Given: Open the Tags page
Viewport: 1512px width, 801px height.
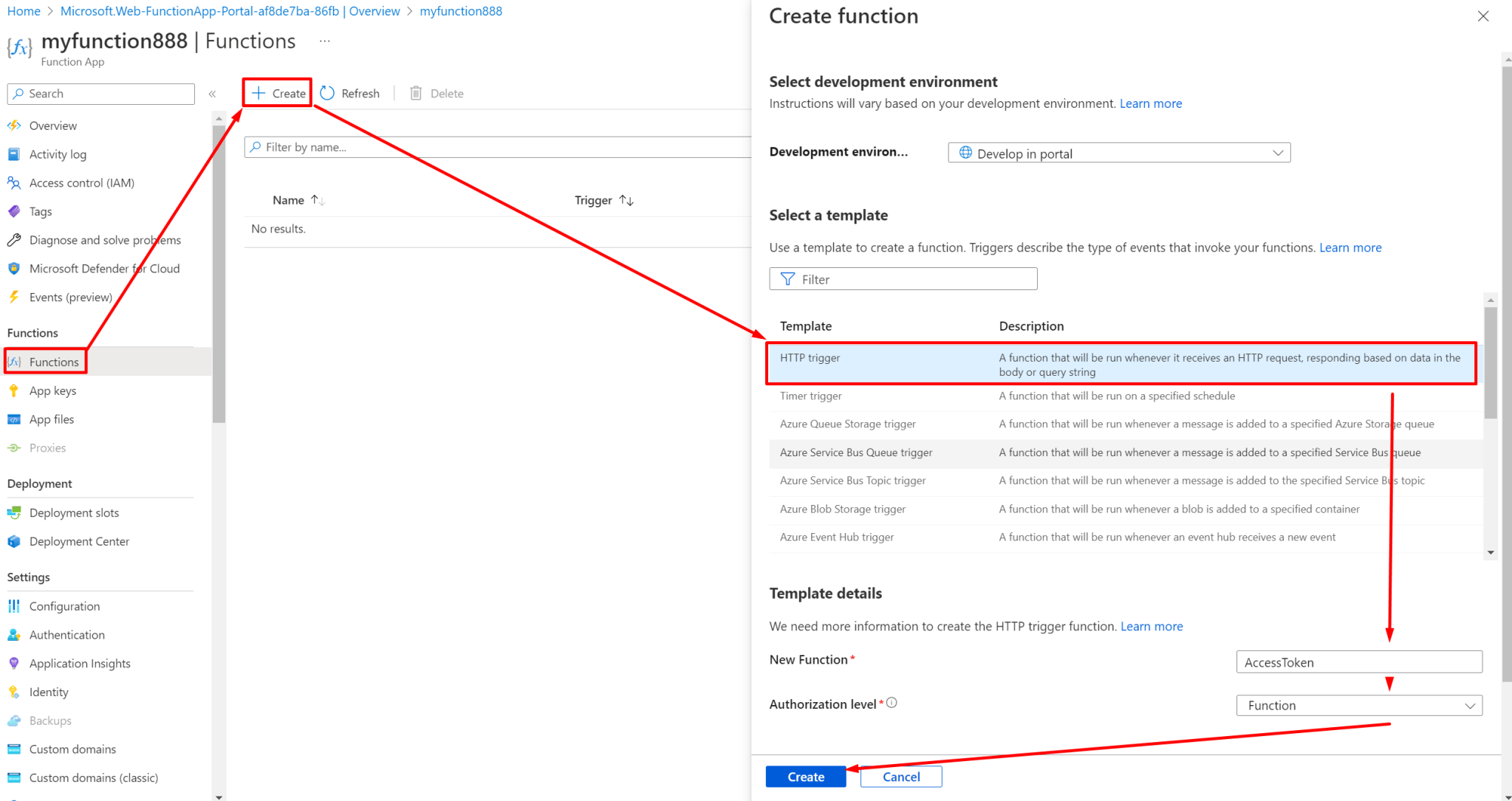Looking at the screenshot, I should [x=41, y=212].
